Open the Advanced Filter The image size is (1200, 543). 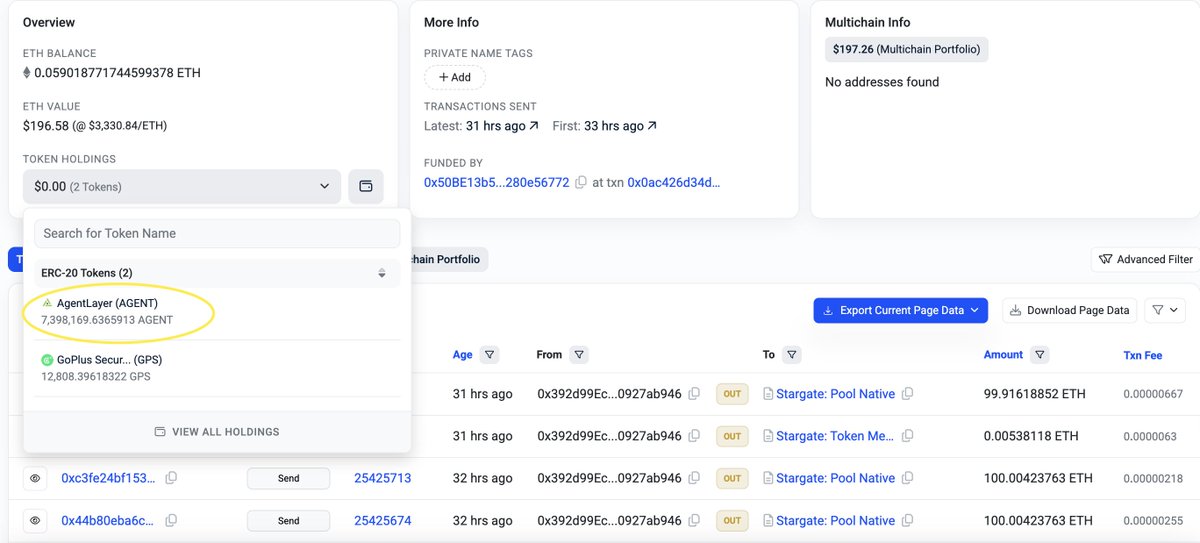pos(1146,259)
